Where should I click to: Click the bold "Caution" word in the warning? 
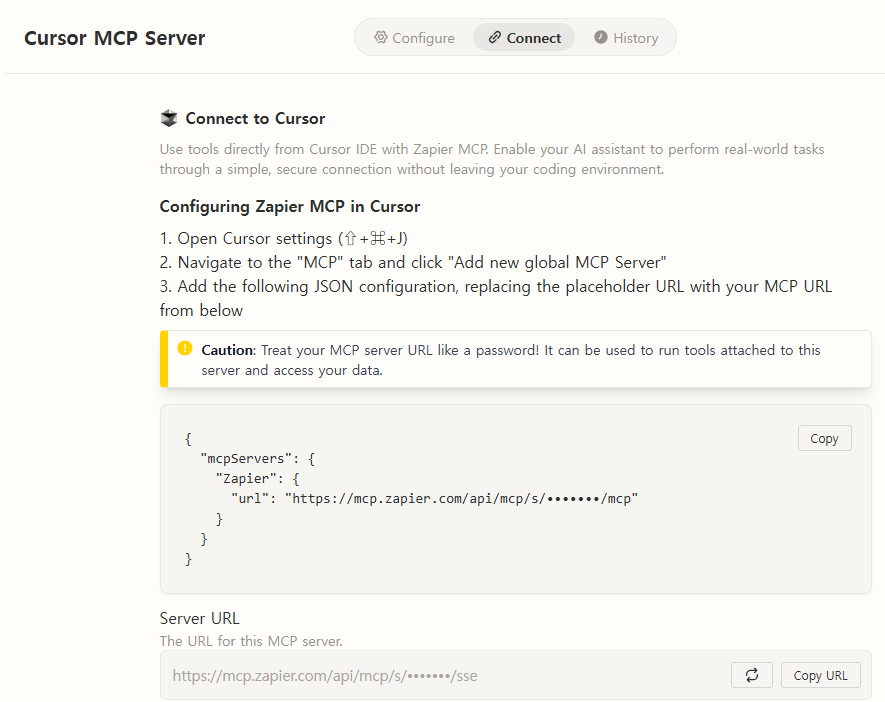[x=228, y=350]
